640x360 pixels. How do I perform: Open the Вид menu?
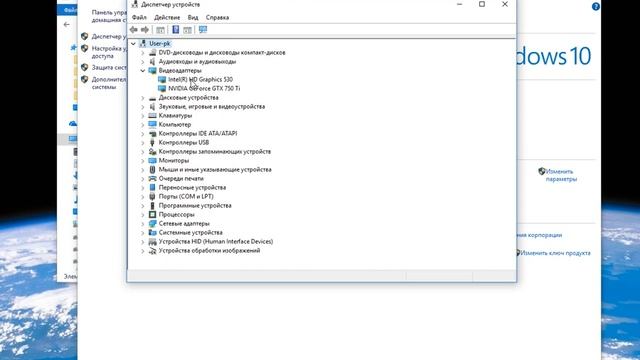193,18
